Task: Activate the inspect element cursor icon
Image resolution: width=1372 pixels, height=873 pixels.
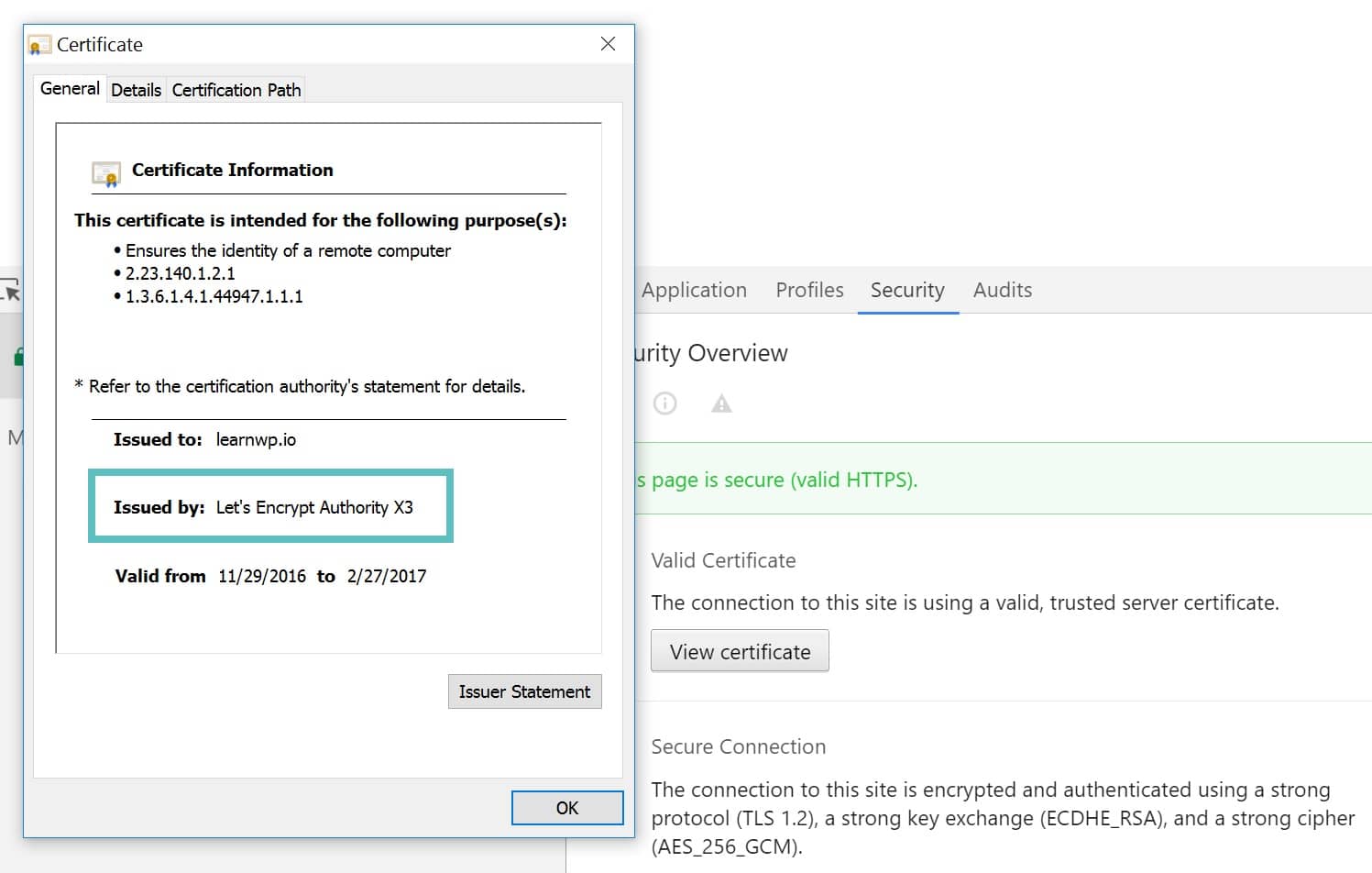Action: pyautogui.click(x=10, y=292)
